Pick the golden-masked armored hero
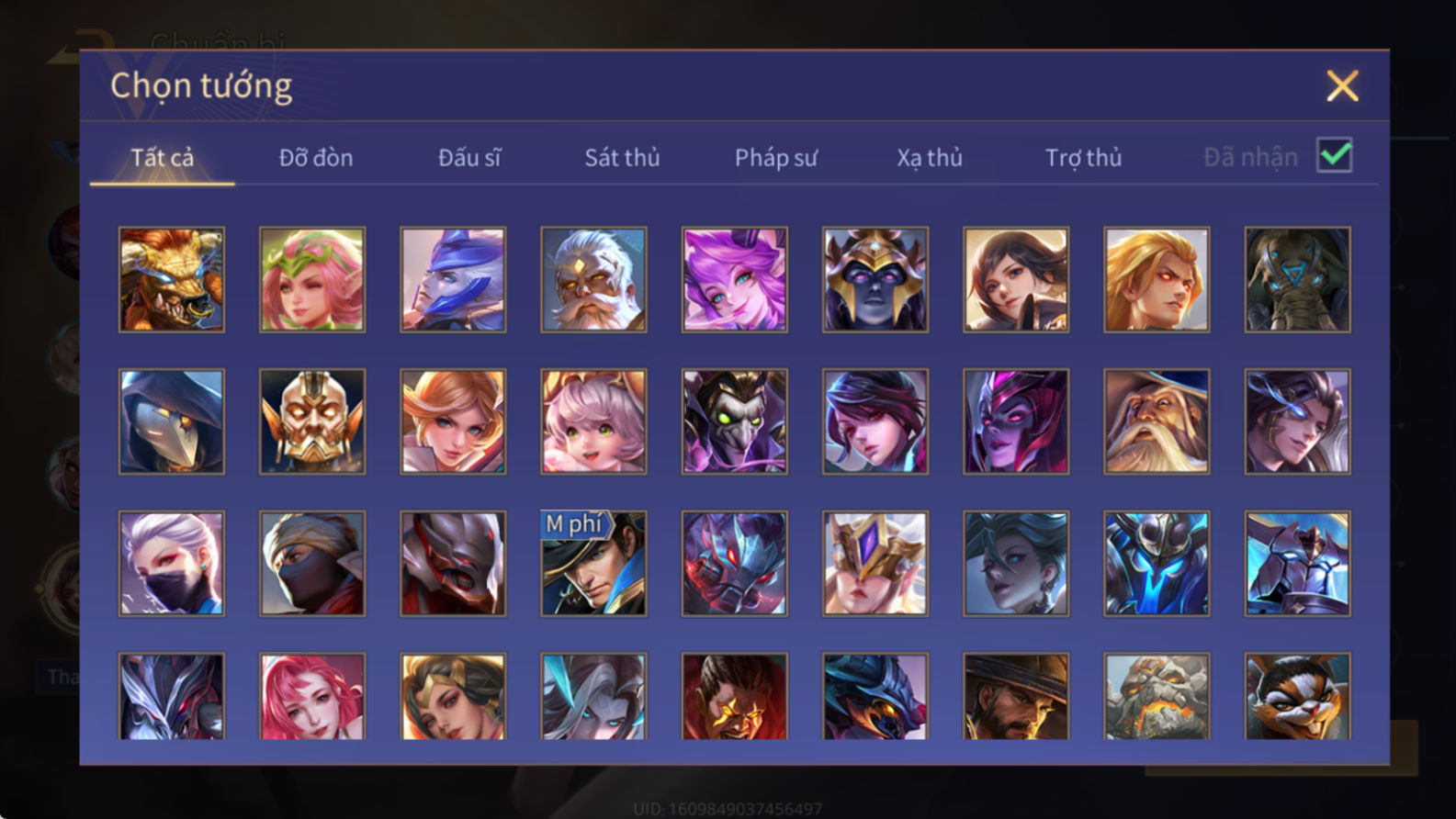 coord(312,421)
